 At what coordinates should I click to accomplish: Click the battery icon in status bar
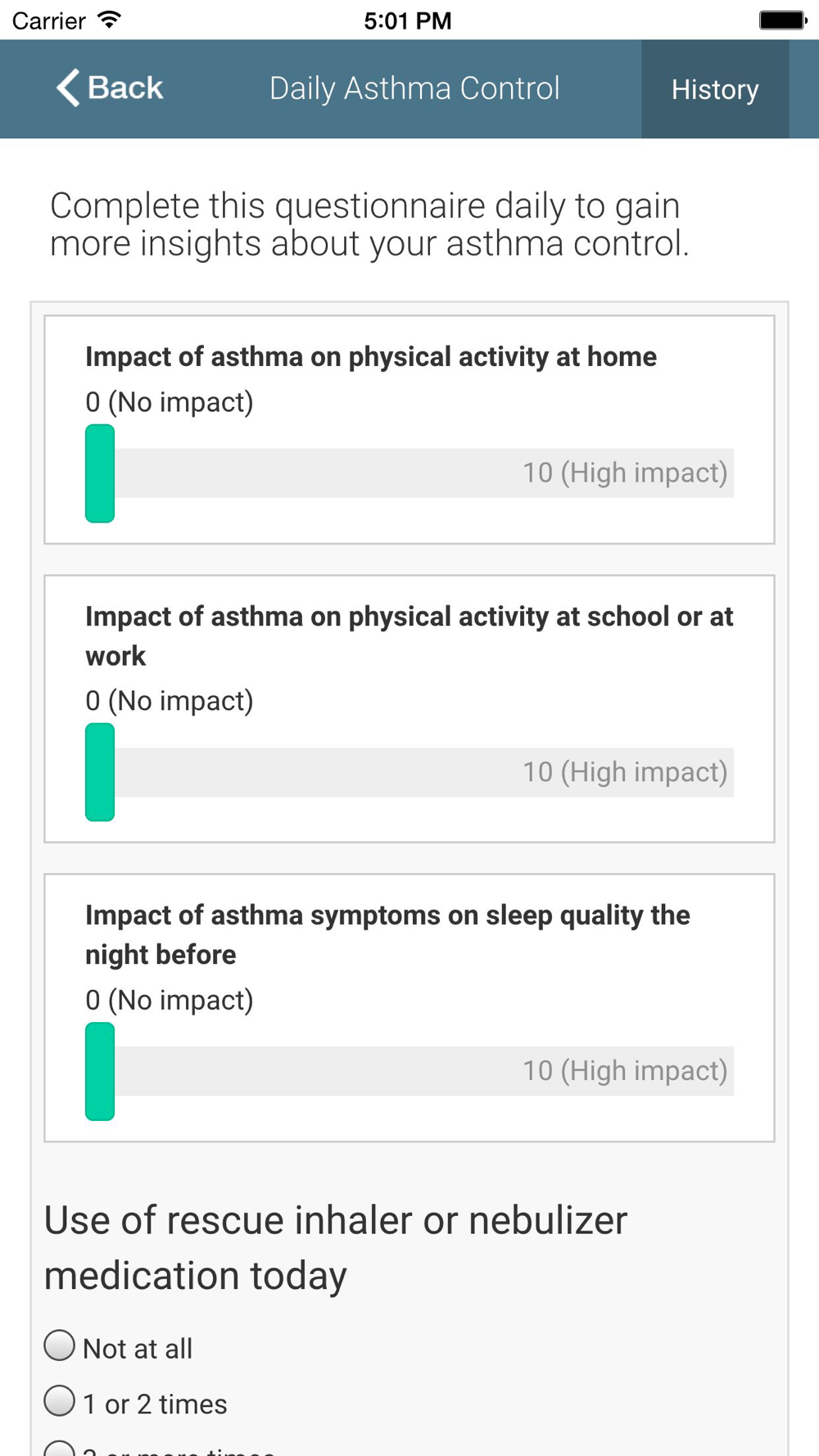(781, 20)
